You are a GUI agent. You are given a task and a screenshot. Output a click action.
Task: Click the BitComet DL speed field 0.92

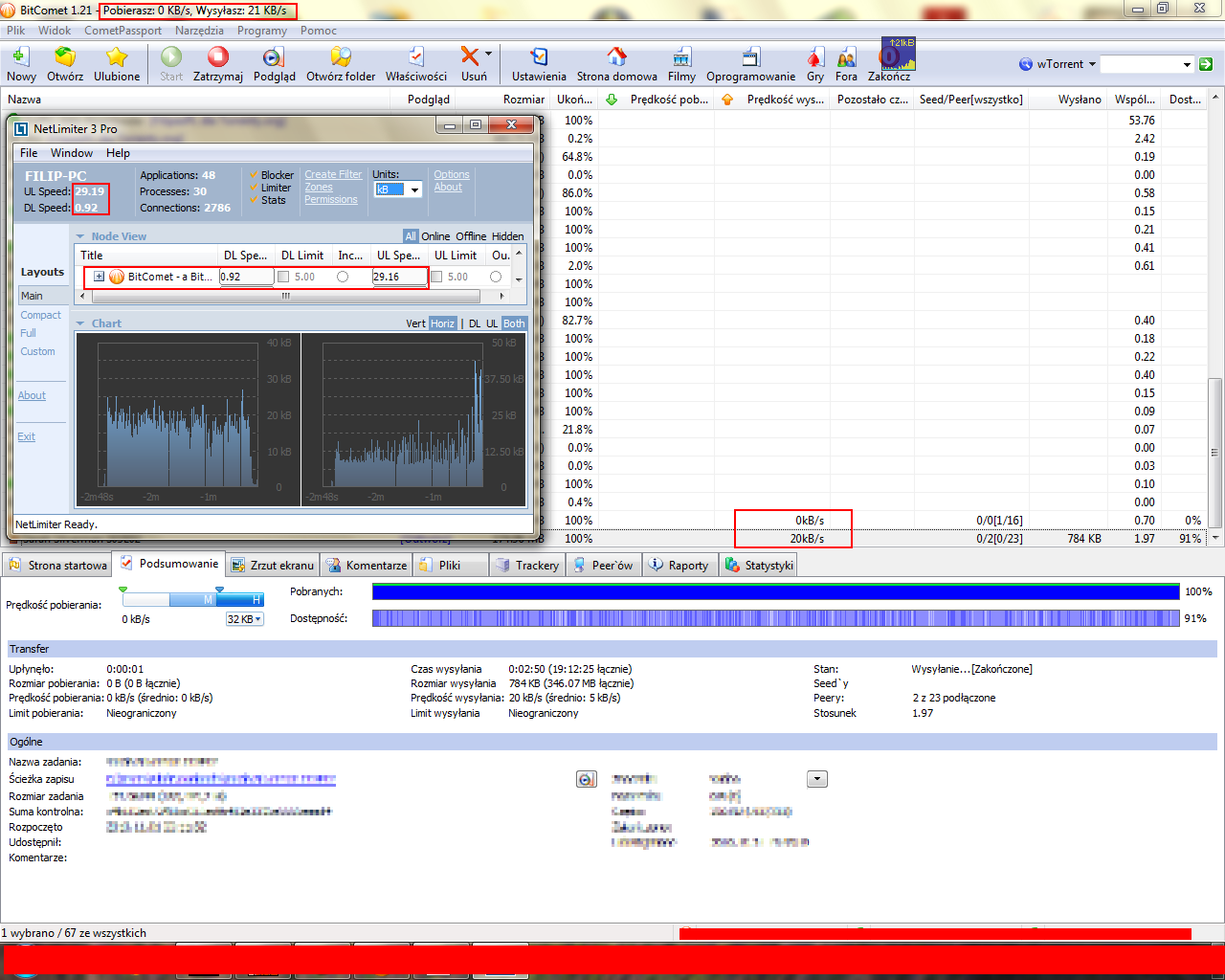246,277
